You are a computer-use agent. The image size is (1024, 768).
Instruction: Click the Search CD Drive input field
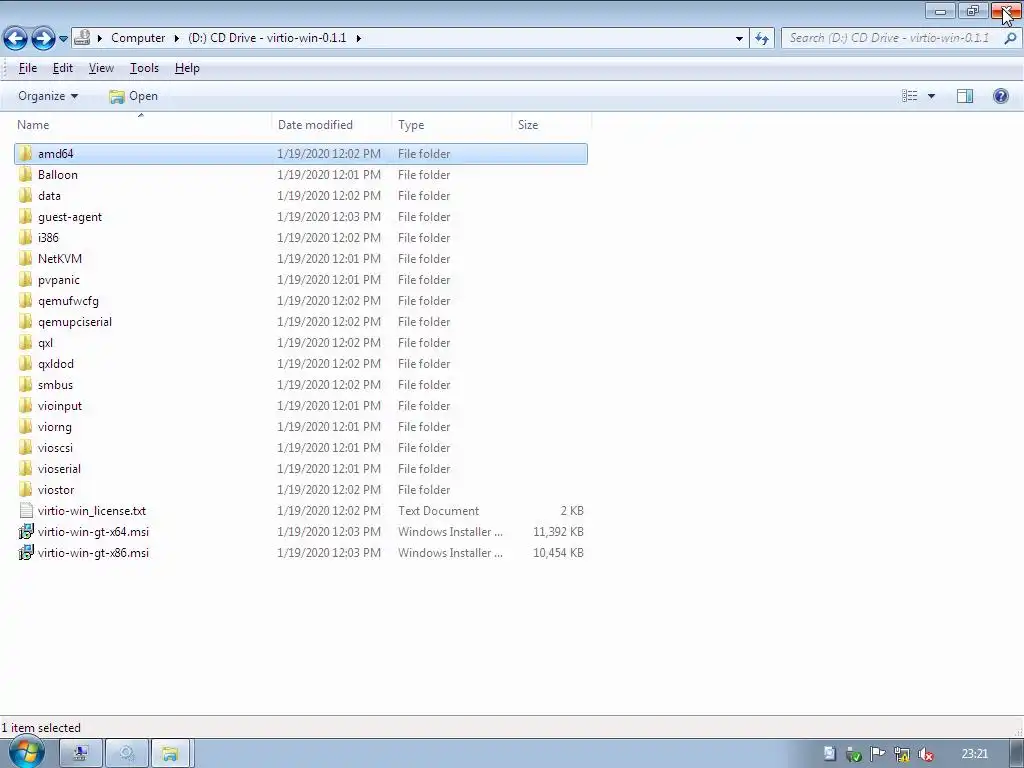tap(889, 38)
